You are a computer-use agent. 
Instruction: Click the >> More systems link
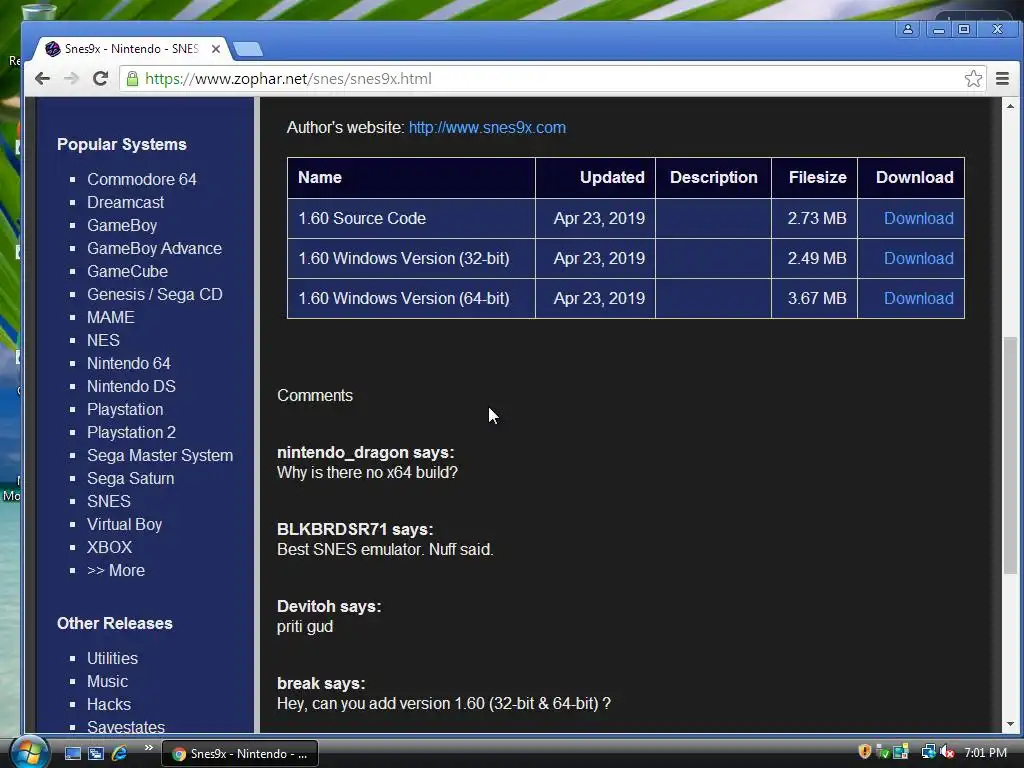click(x=116, y=570)
